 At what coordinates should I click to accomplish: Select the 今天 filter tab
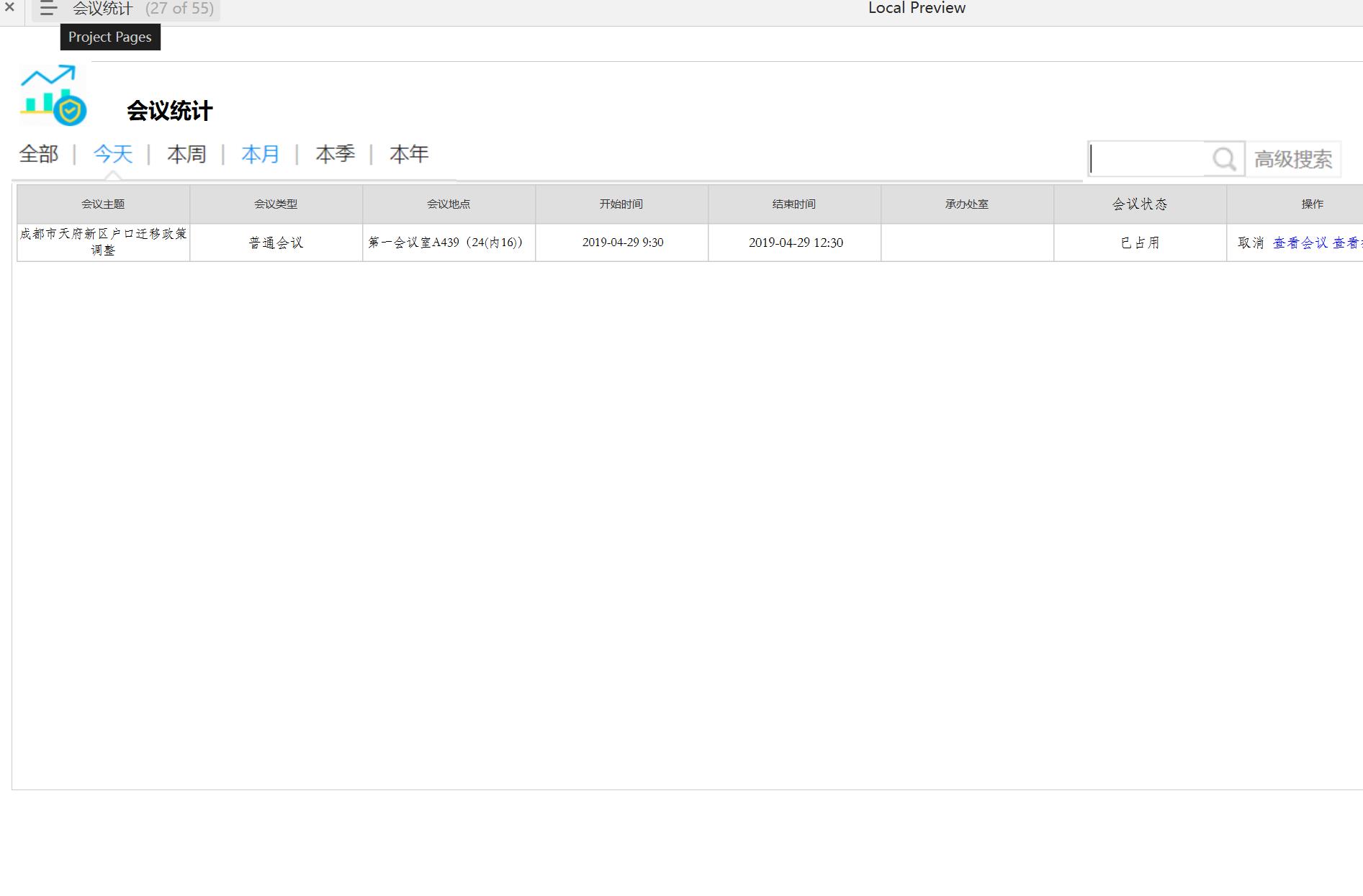[113, 154]
